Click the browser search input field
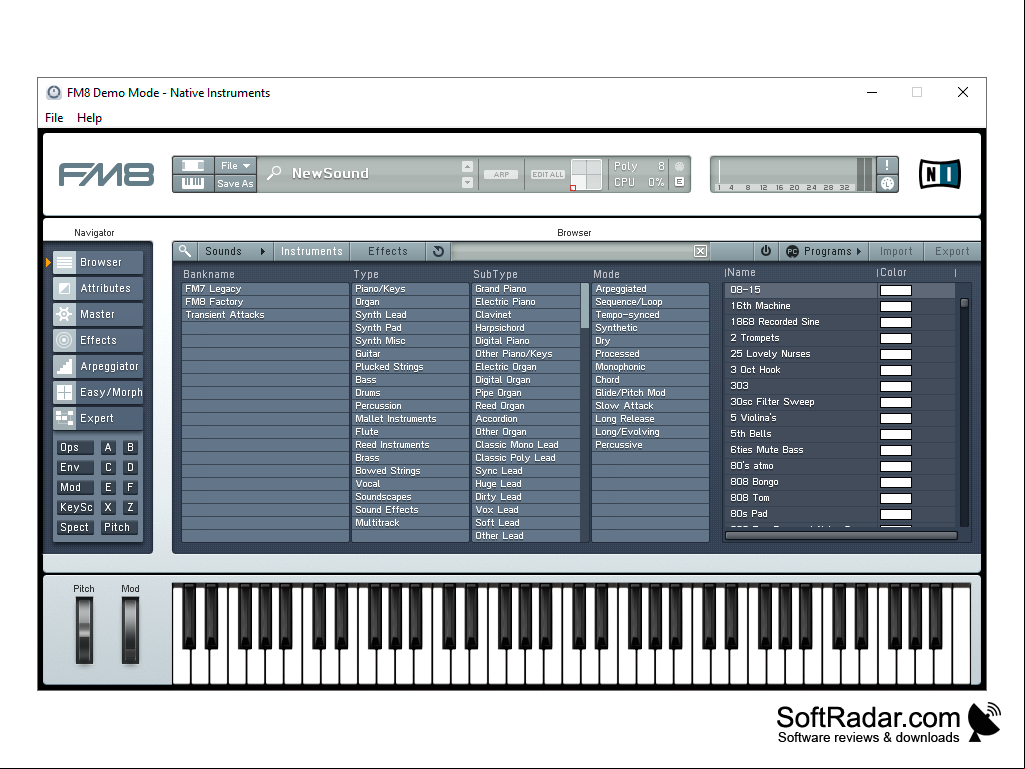 click(x=573, y=251)
